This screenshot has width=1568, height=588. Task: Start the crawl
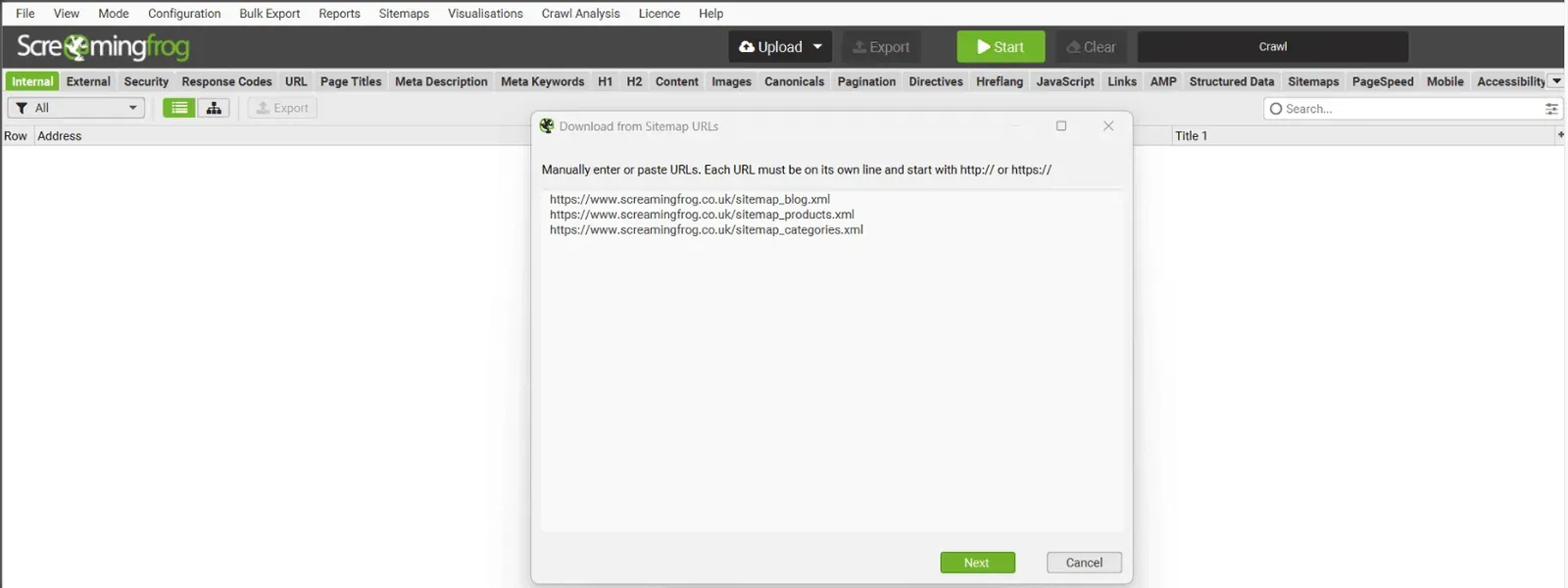pos(1001,46)
